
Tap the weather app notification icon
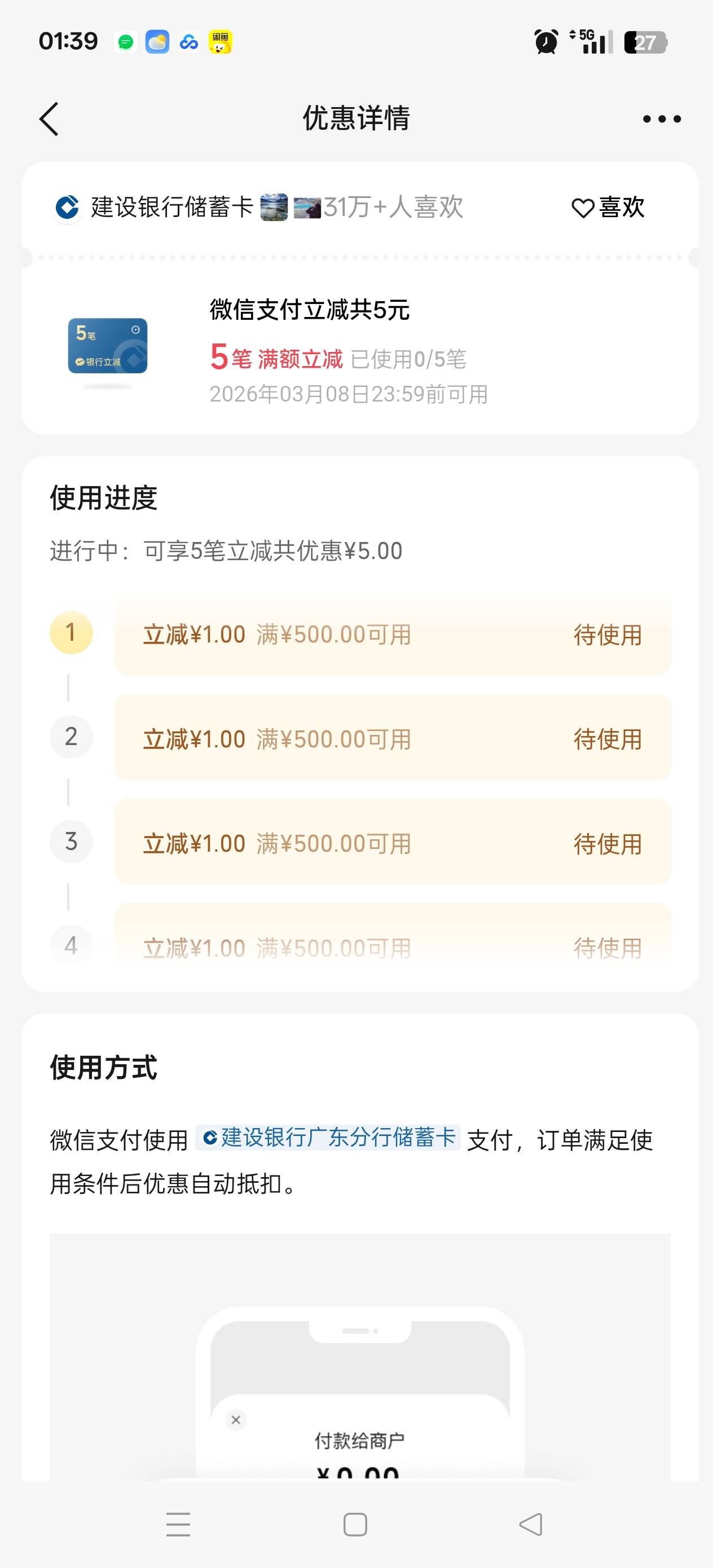tap(157, 42)
